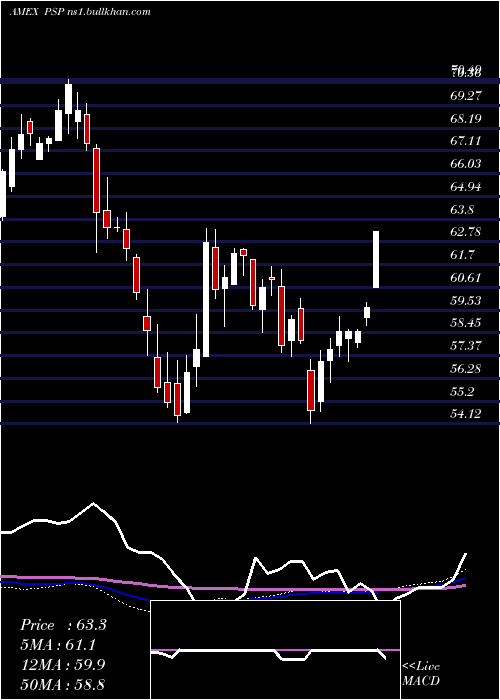Click the 67.11 price axis label
Viewport: 500px width, 700px height.
click(466, 141)
